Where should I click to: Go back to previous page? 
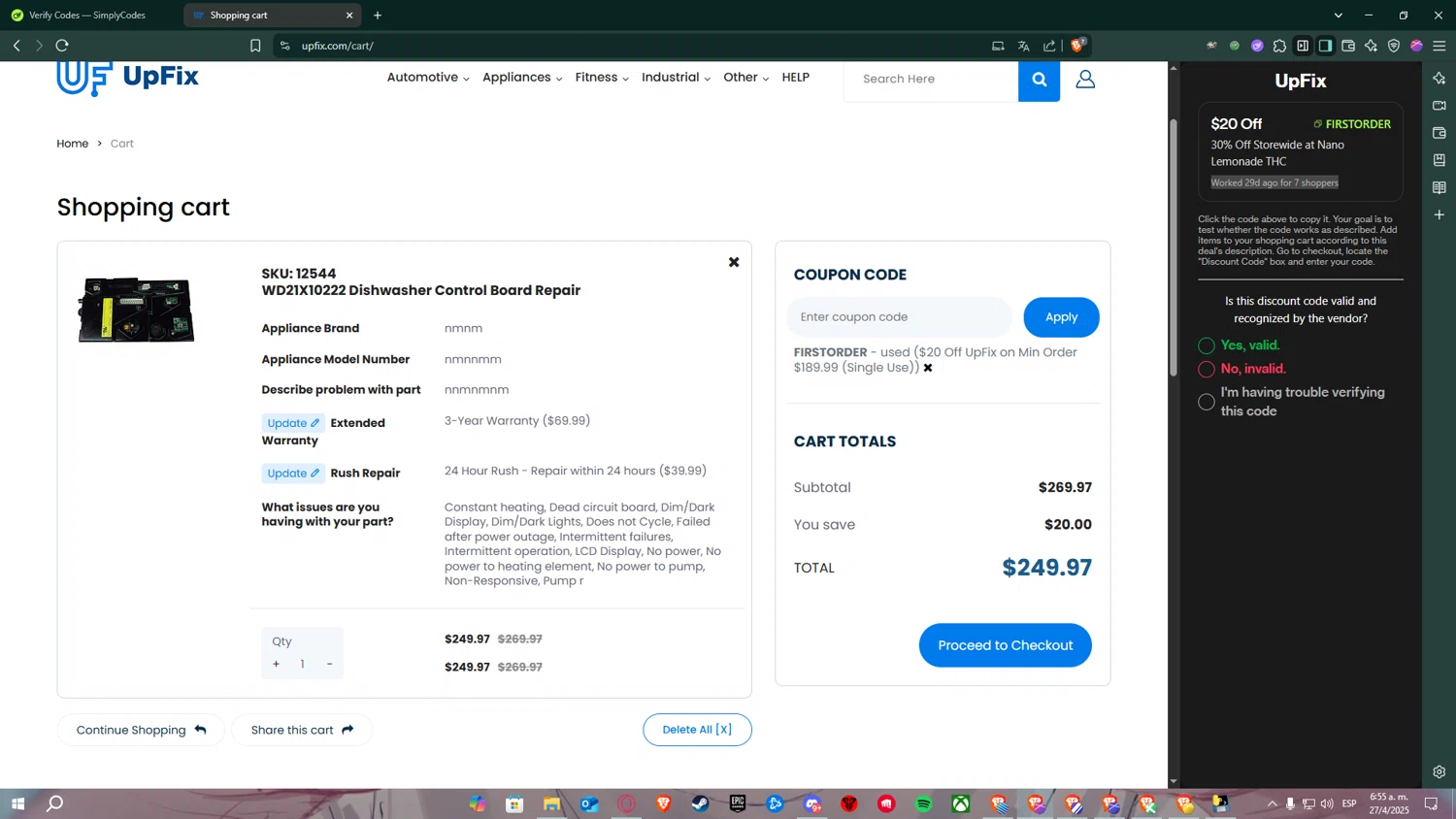click(x=17, y=46)
